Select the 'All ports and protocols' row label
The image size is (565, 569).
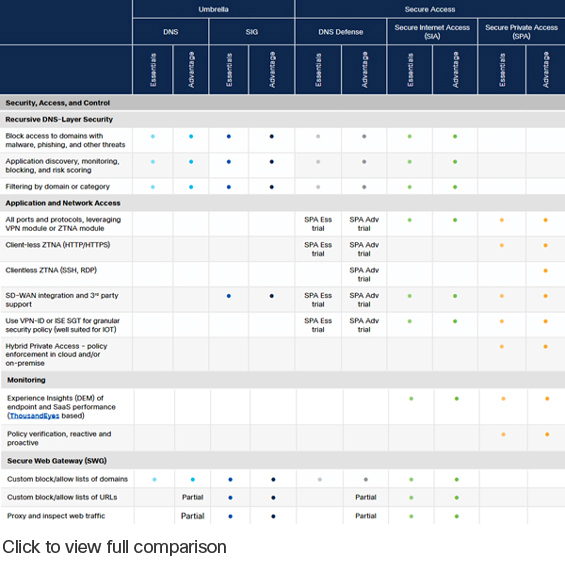pyautogui.click(x=63, y=224)
